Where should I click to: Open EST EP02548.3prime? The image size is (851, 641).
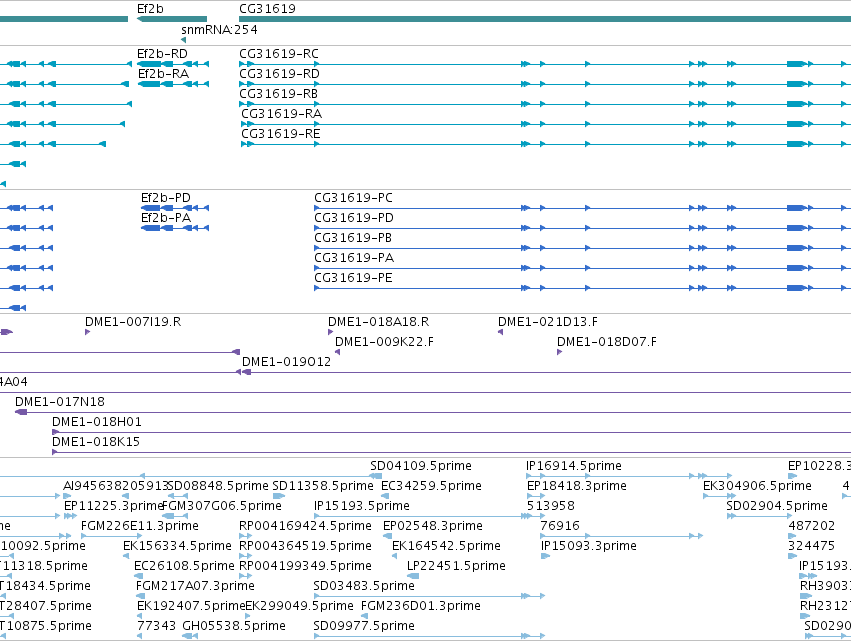[x=433, y=526]
